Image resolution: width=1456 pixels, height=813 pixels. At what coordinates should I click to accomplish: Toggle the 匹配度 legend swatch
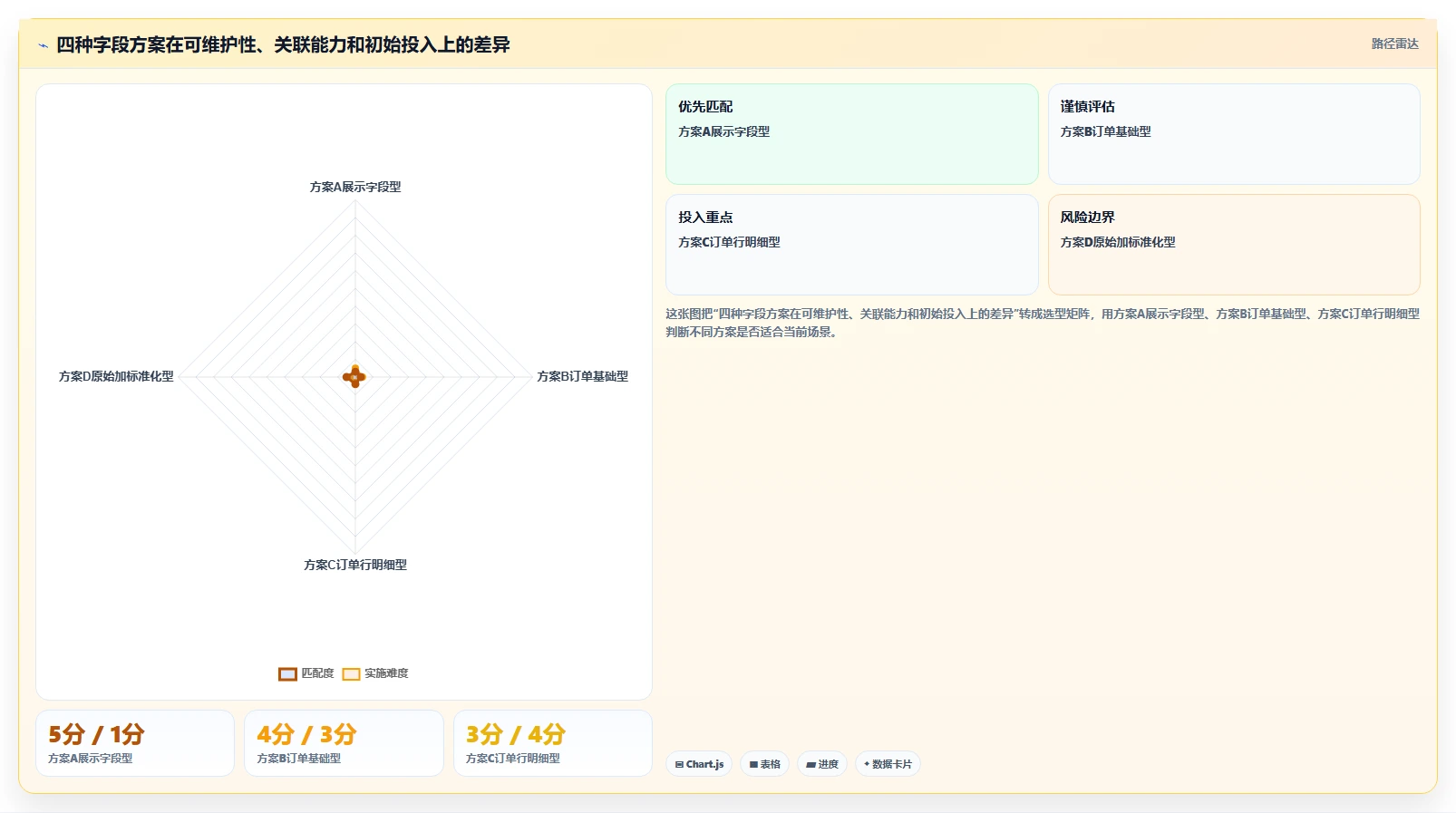click(287, 673)
